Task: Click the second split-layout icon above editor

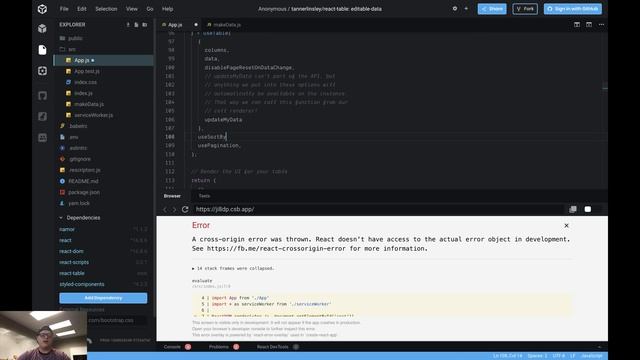Action: (x=589, y=24)
